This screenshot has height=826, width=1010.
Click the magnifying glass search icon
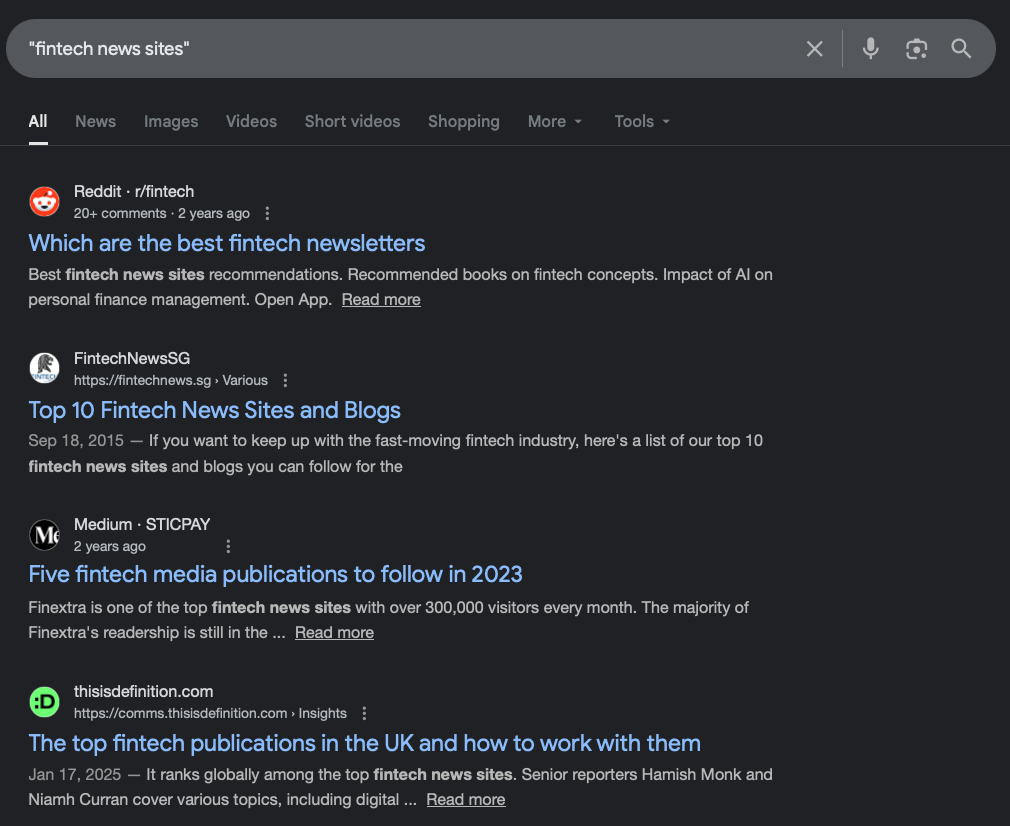click(961, 49)
